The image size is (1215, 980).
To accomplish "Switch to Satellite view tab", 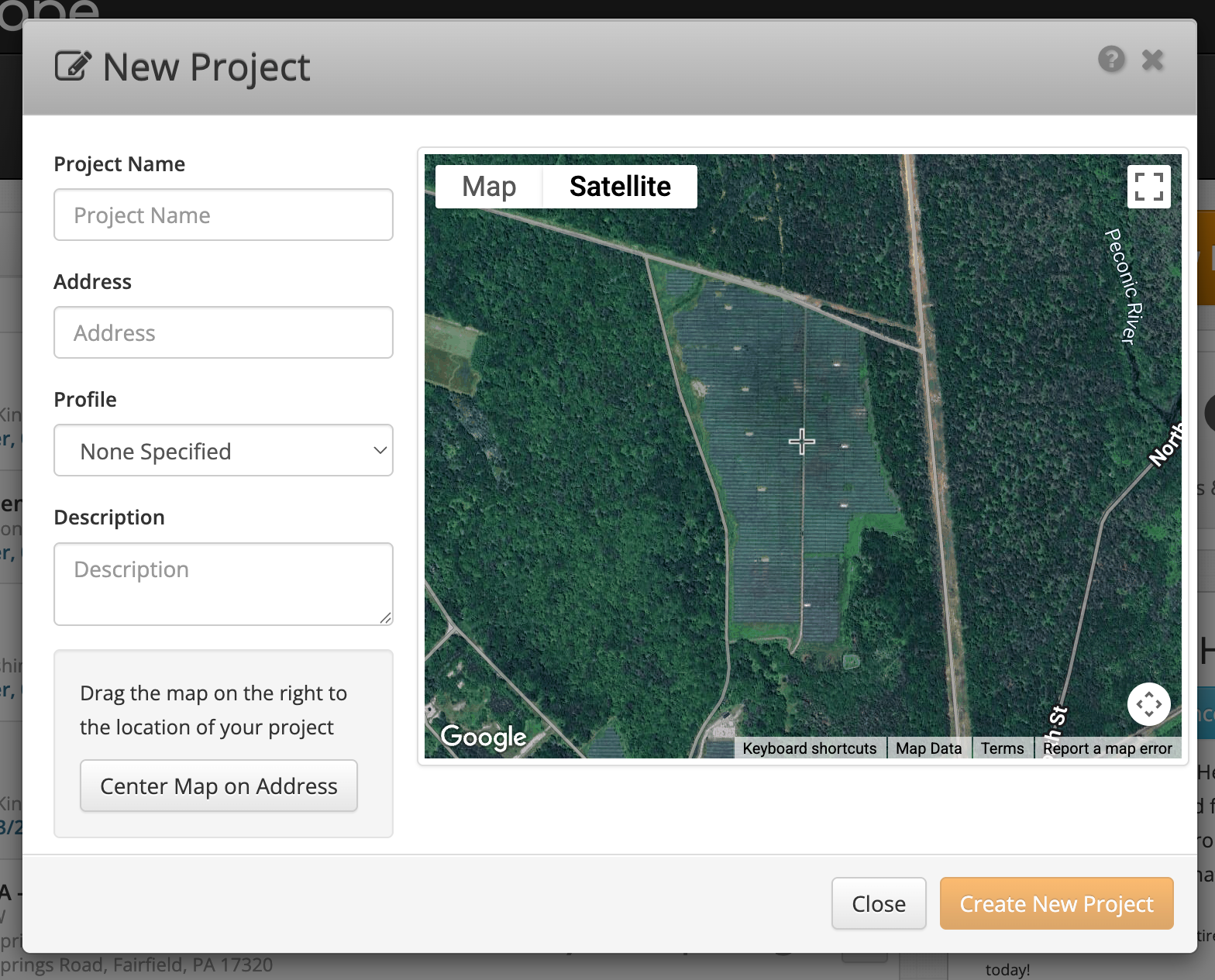I will coord(620,187).
